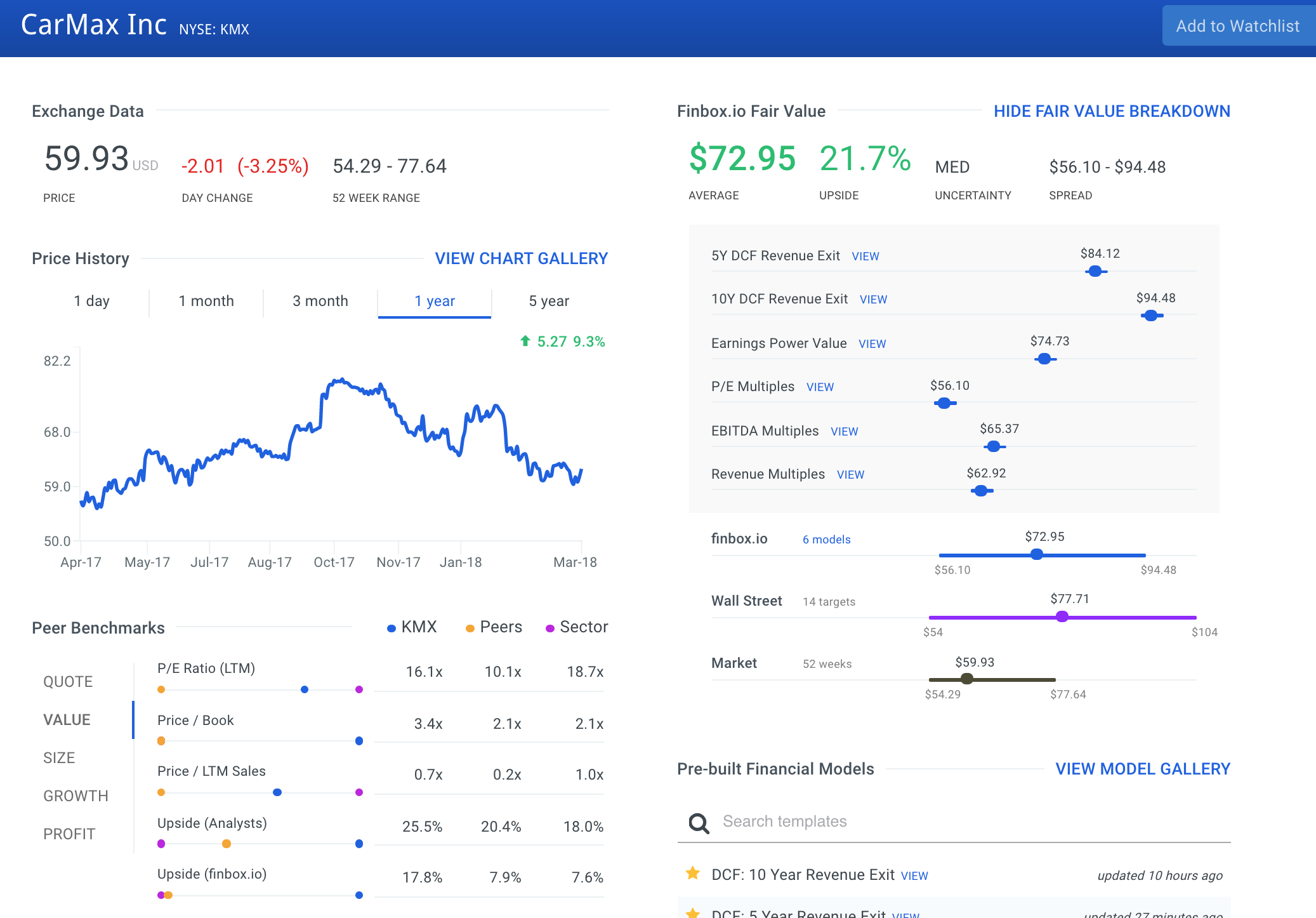Select the 5 year price tab
1316x918 pixels.
click(549, 301)
